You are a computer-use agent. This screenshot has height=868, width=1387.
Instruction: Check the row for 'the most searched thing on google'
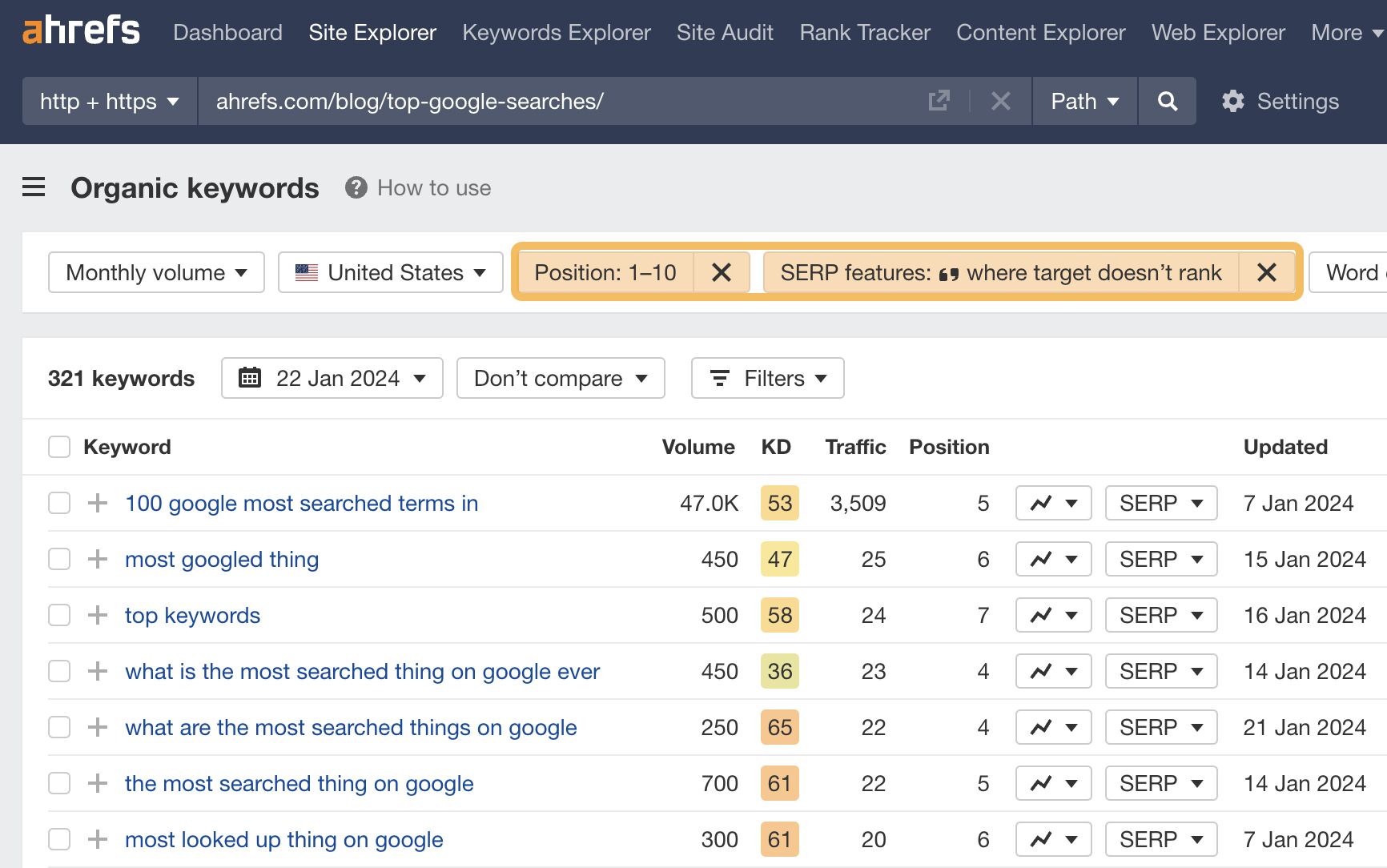(x=58, y=783)
